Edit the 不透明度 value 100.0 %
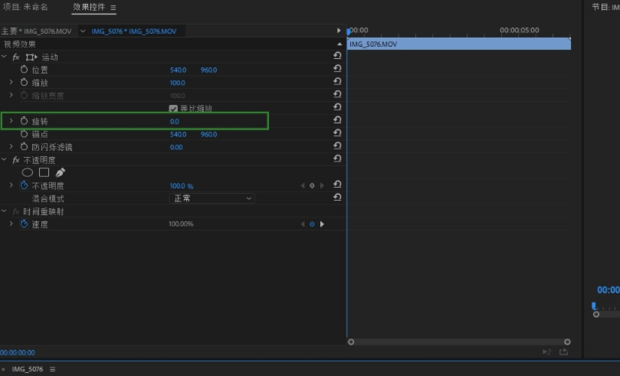The image size is (620, 376). coord(181,186)
